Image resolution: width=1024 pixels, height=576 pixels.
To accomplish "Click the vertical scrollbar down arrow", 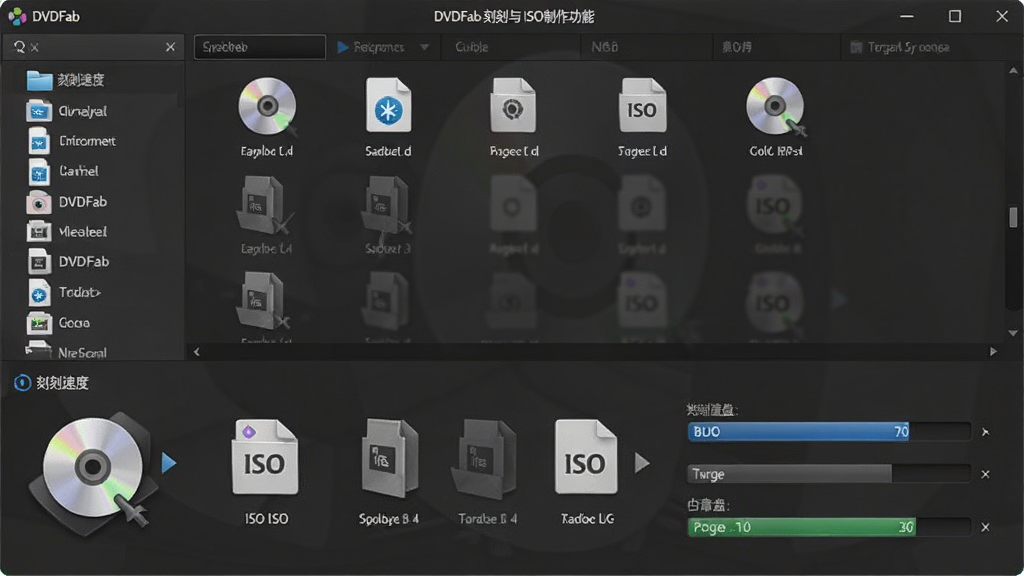I will [x=1013, y=333].
